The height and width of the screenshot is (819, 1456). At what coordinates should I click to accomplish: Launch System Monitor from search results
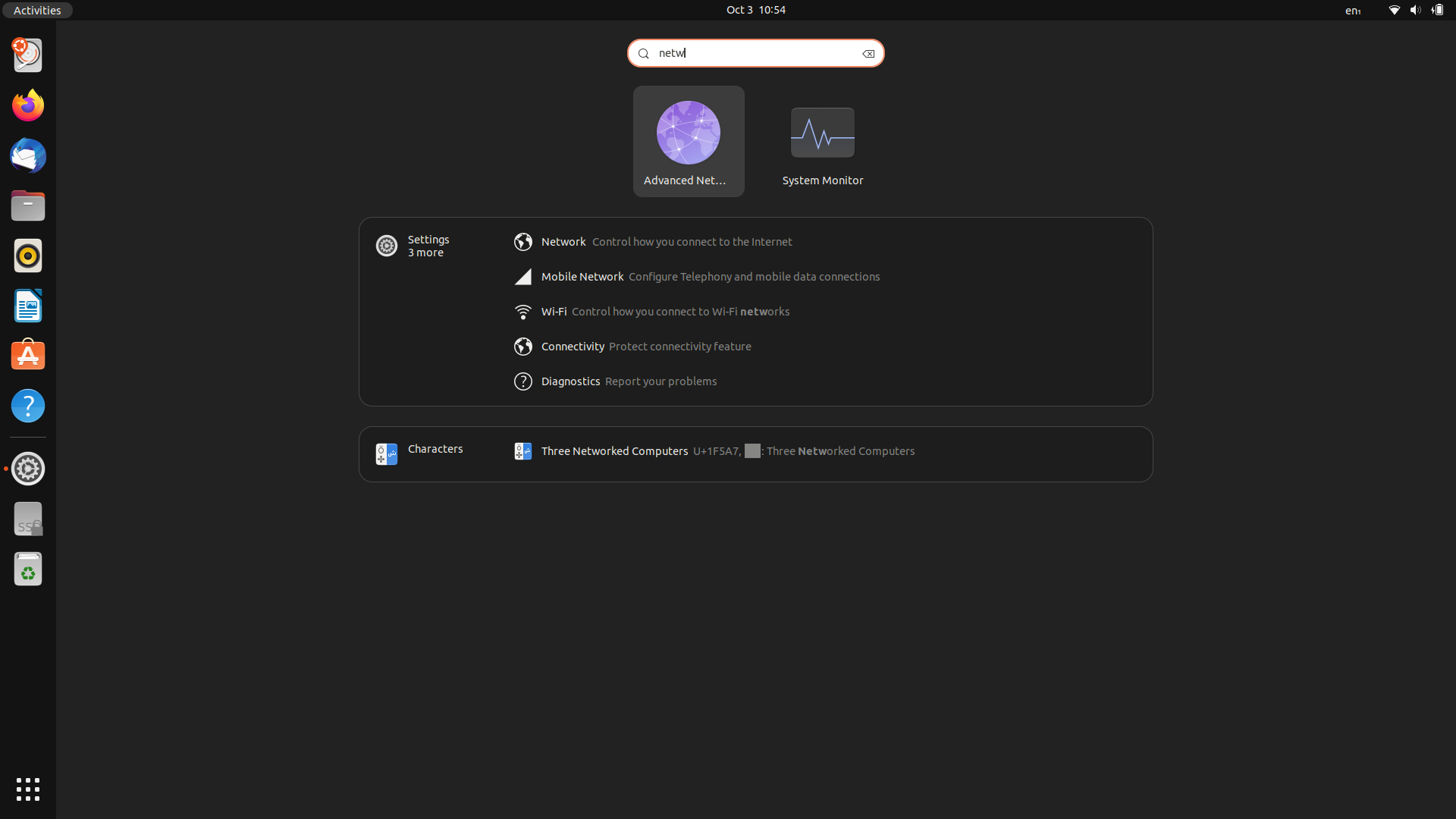tap(822, 141)
